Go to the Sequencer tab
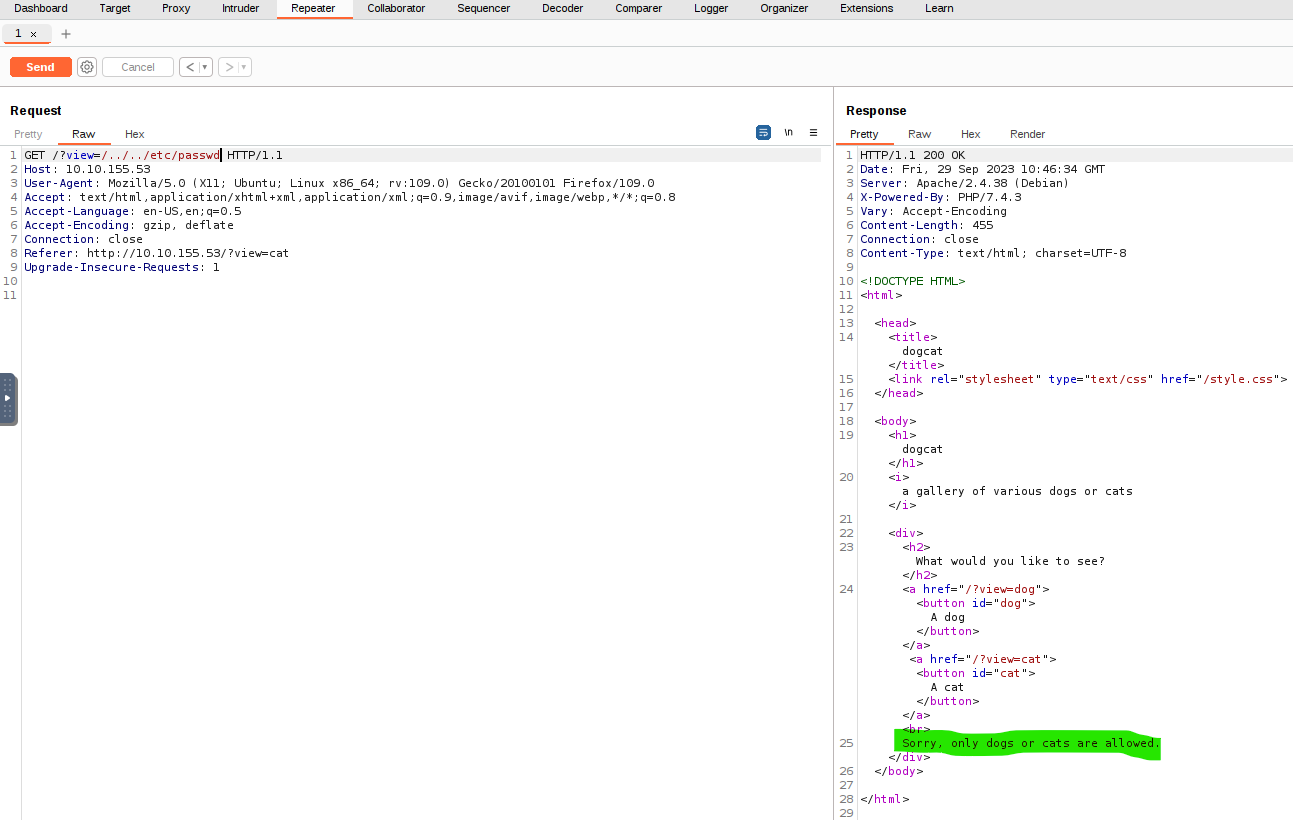The height and width of the screenshot is (820, 1293). coord(483,8)
